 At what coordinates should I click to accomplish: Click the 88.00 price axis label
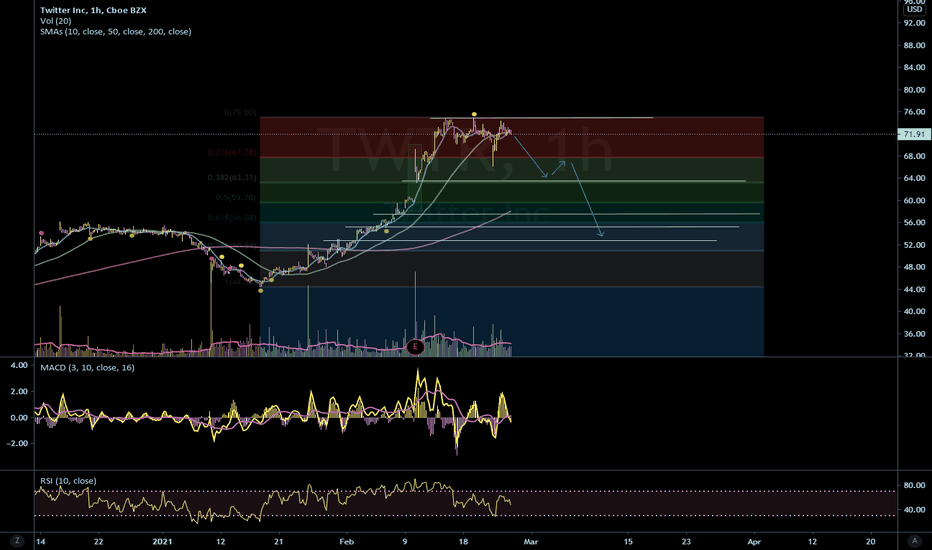click(914, 45)
